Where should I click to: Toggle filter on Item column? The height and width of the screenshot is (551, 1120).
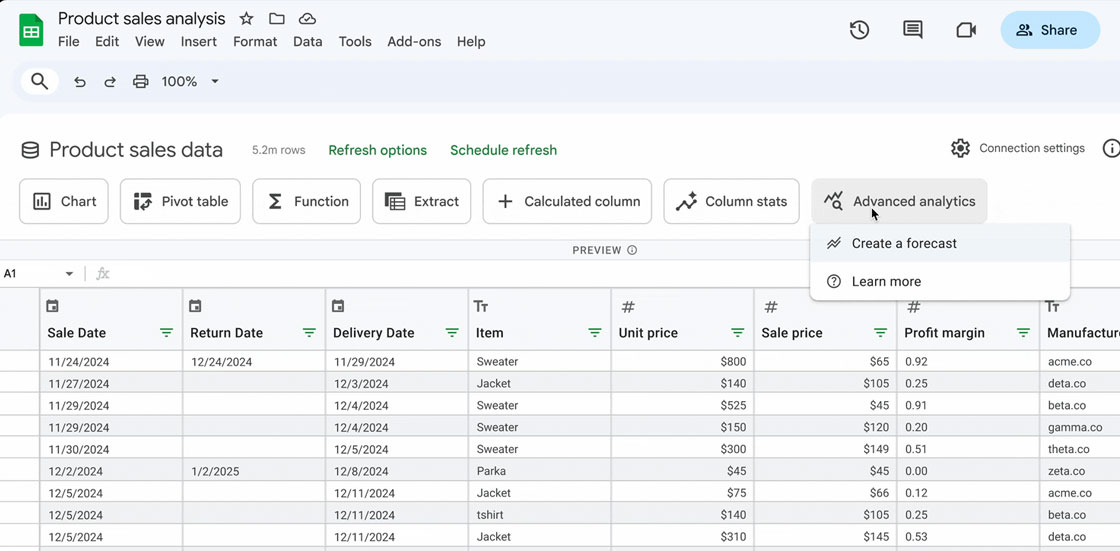tap(594, 333)
